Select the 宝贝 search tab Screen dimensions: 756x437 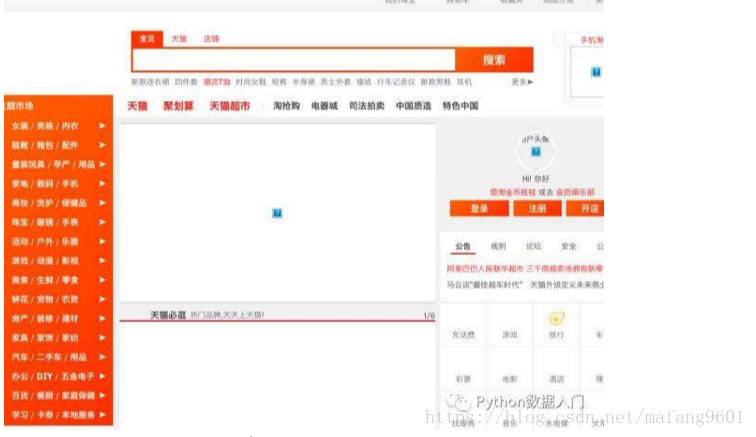pyautogui.click(x=147, y=39)
